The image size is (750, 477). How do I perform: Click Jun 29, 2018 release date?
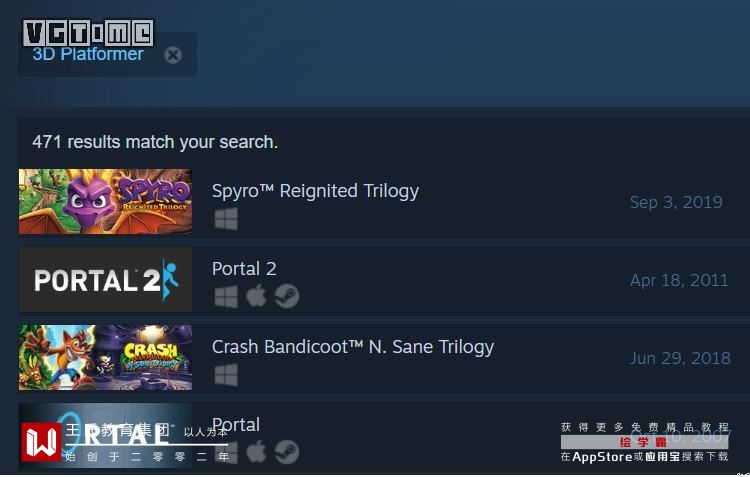tap(680, 358)
